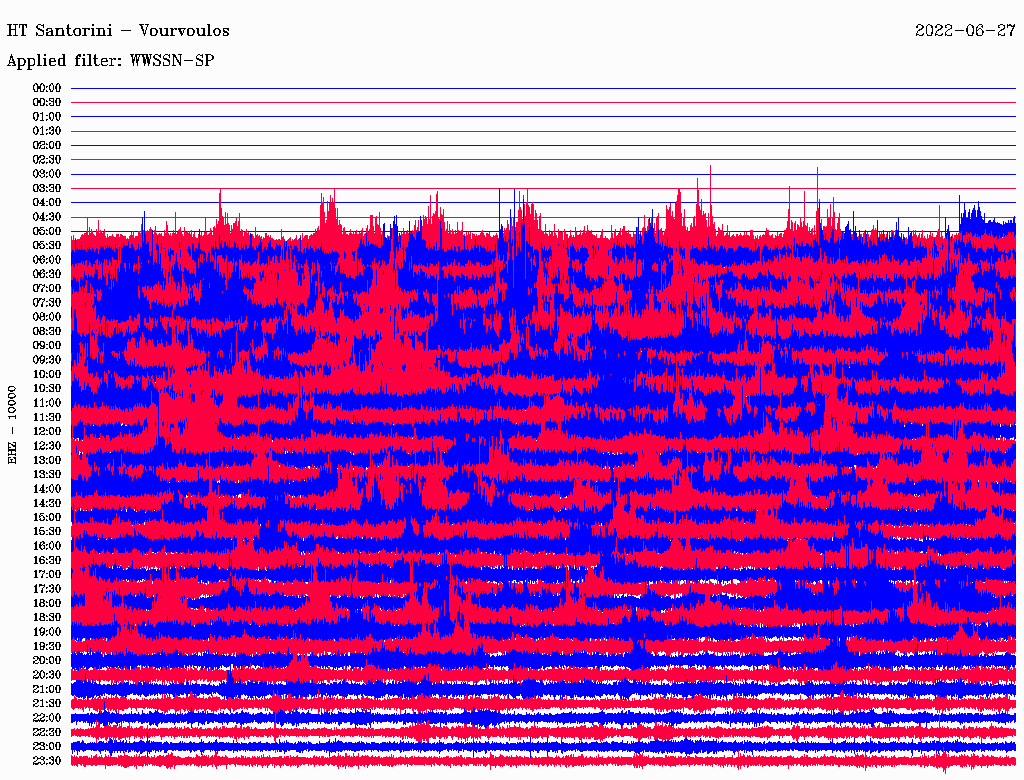
Task: Pick the 05:00 row label
Action: (47, 231)
